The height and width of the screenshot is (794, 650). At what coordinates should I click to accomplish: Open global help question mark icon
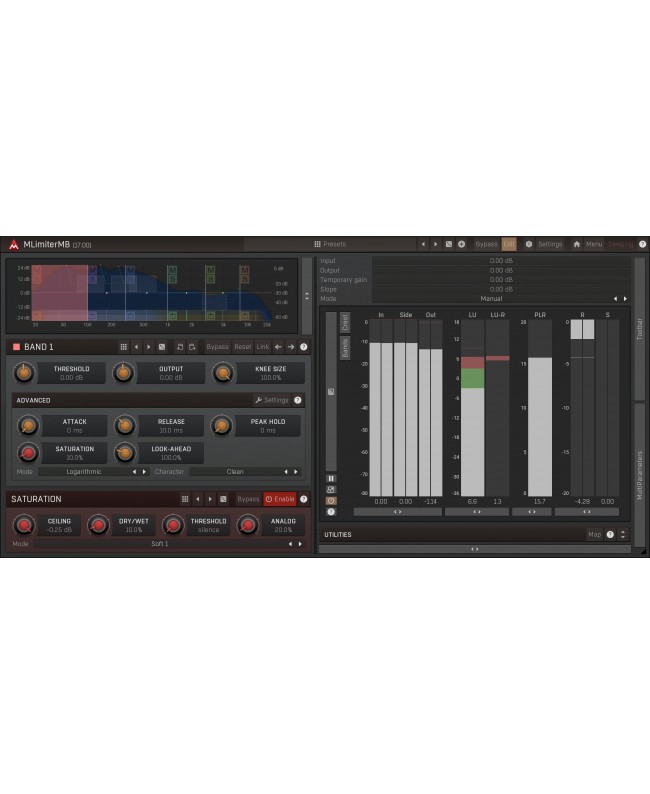[642, 244]
